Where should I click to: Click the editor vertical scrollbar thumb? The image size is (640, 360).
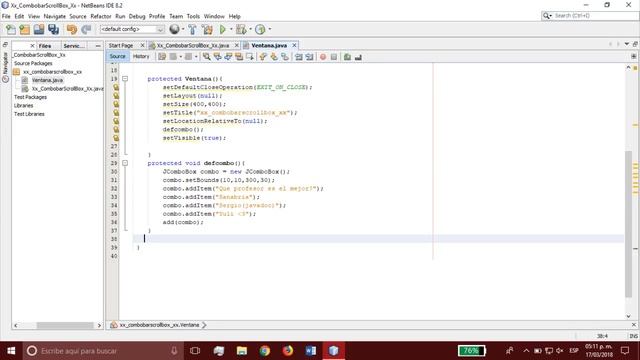[x=629, y=224]
